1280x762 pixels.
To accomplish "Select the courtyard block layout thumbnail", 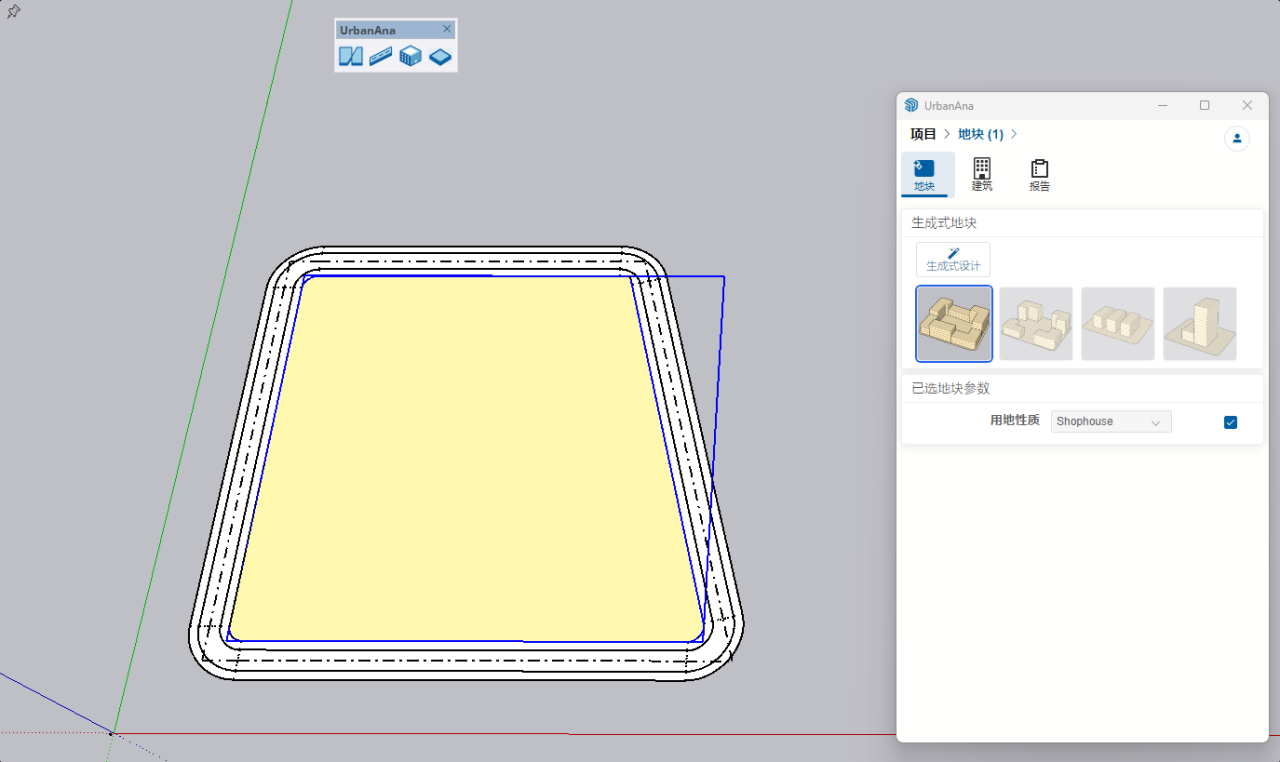I will click(954, 324).
